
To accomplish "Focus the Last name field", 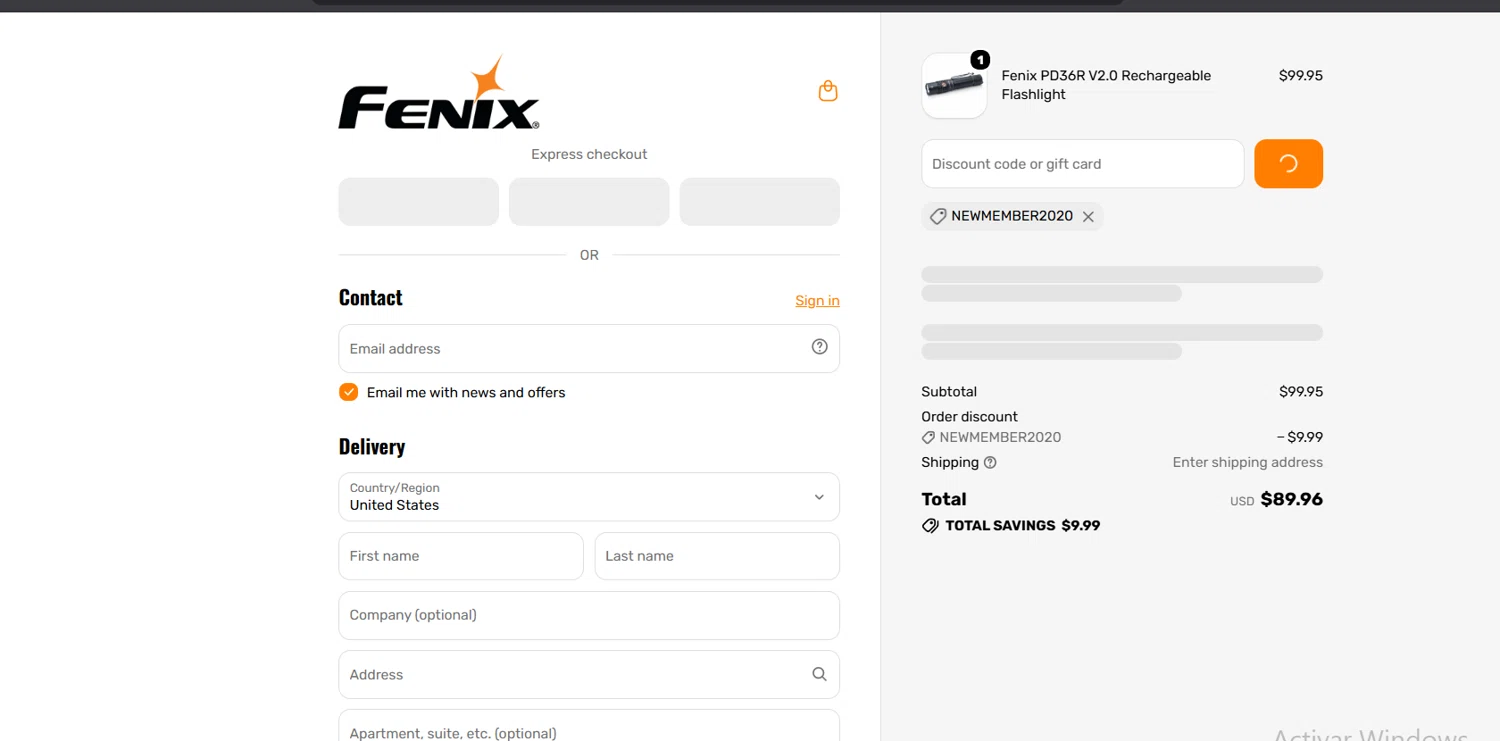I will pos(717,556).
